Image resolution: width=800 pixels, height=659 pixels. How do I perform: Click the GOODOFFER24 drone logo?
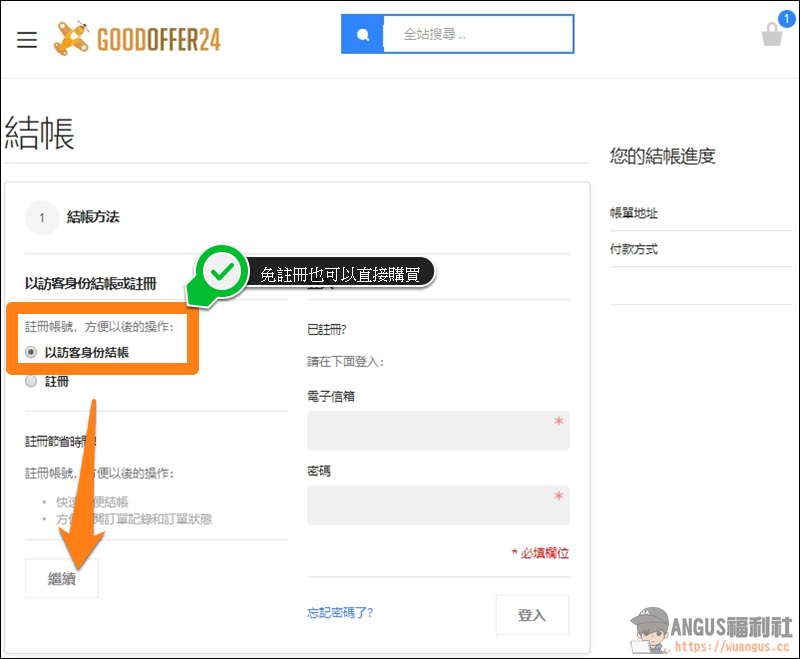72,38
